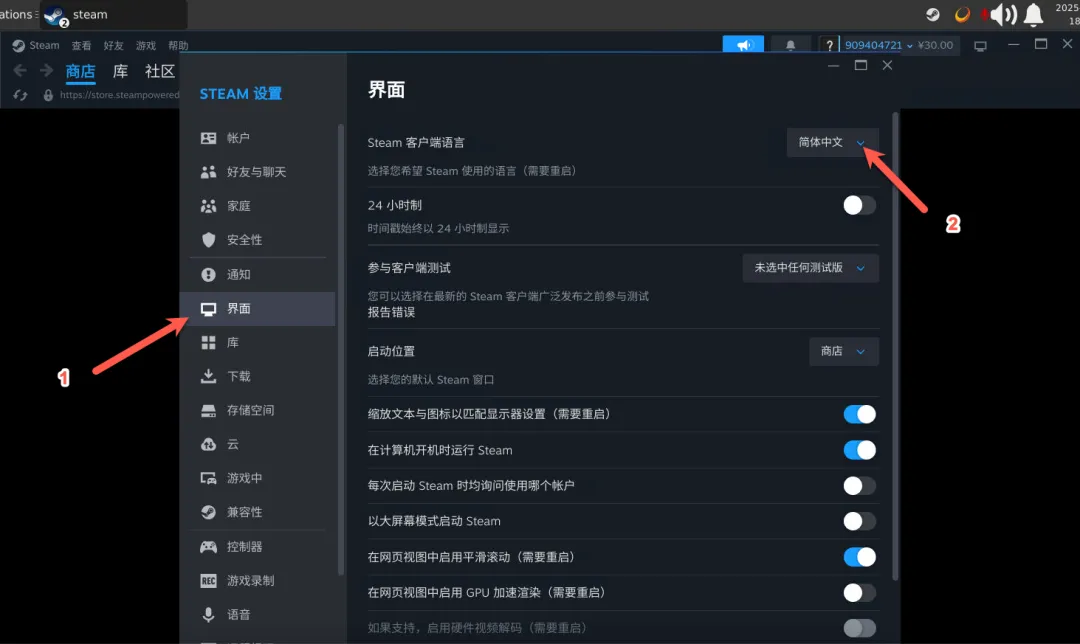
Task: Open the 下载 download settings
Action: [x=237, y=377]
